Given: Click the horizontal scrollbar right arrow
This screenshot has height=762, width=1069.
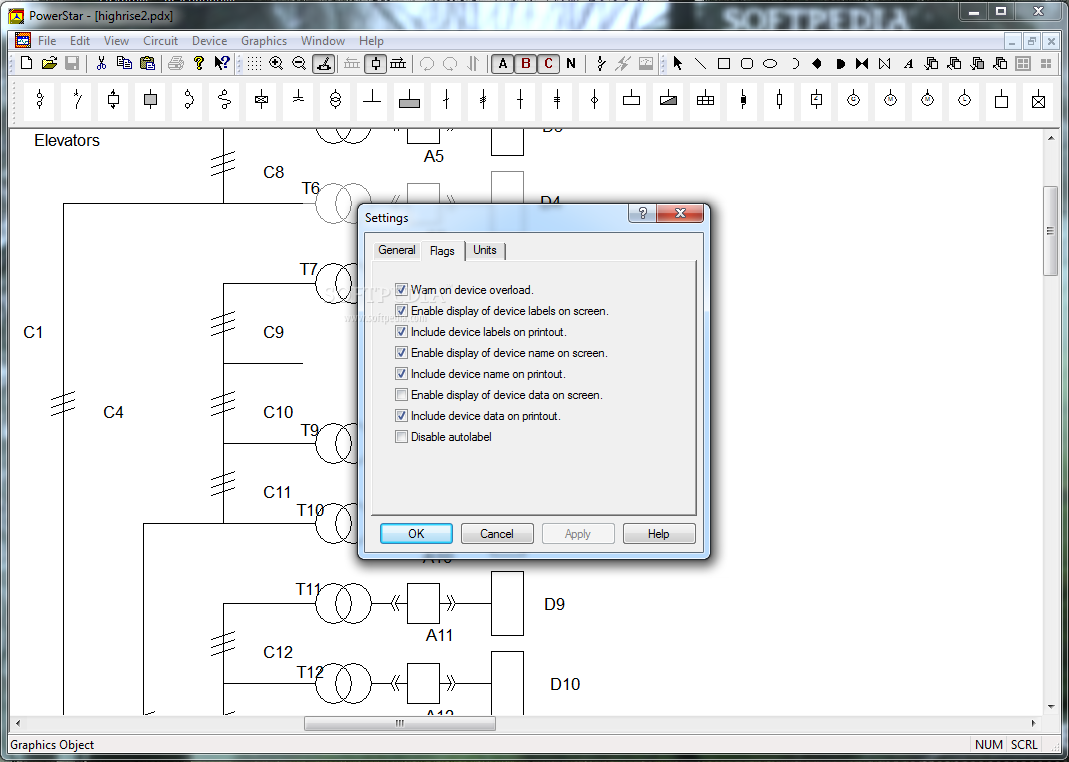Looking at the screenshot, I should tap(1034, 723).
